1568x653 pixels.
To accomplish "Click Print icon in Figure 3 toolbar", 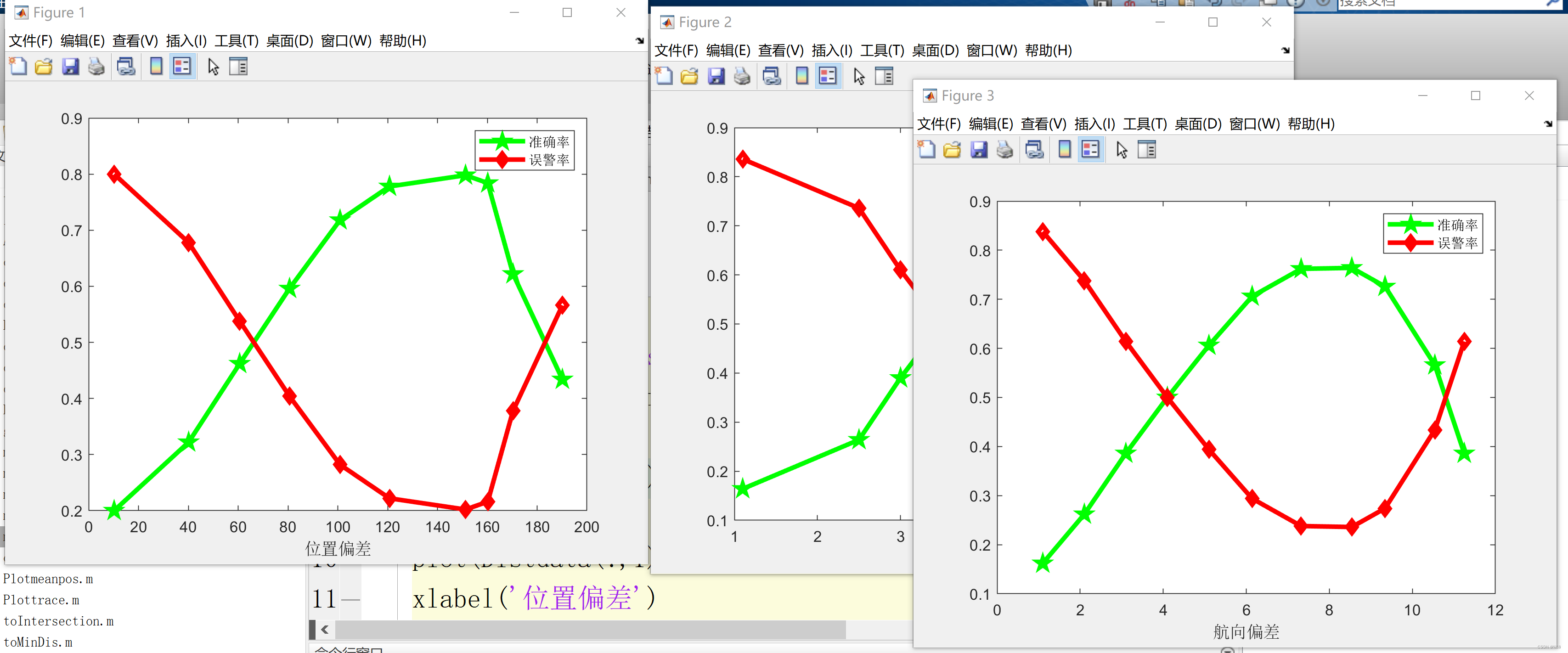I will point(1004,149).
